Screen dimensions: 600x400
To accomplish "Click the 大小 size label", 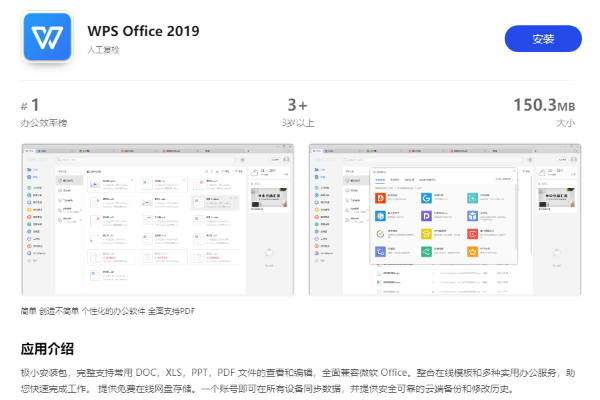I will [x=566, y=123].
